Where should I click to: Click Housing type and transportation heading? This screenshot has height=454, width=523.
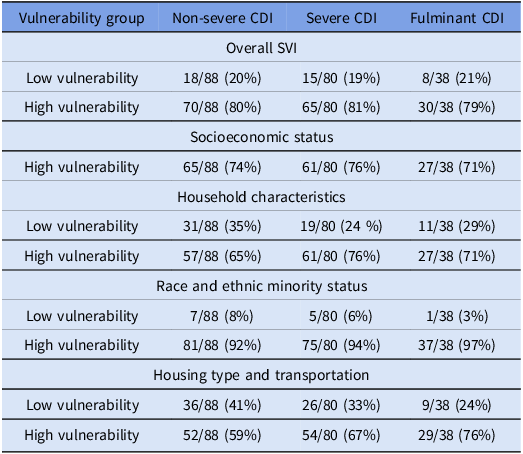(x=261, y=375)
